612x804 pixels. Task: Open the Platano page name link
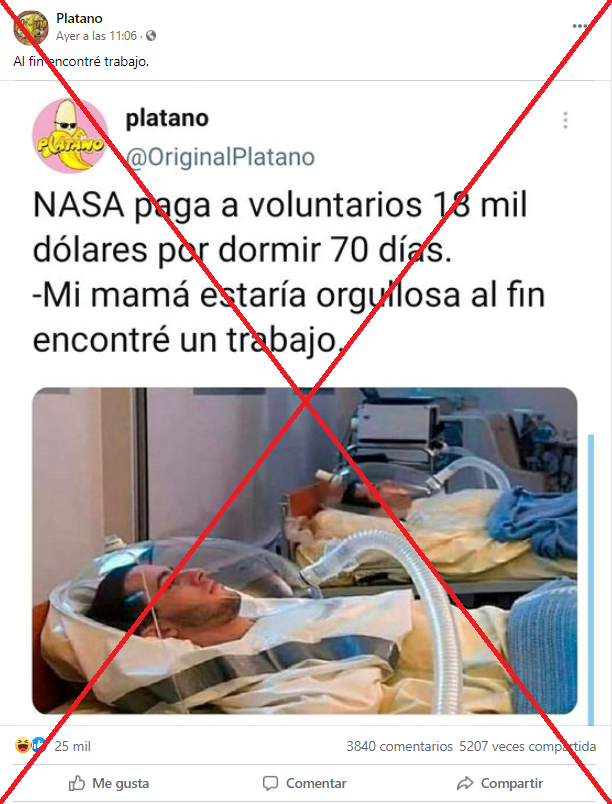click(x=79, y=18)
